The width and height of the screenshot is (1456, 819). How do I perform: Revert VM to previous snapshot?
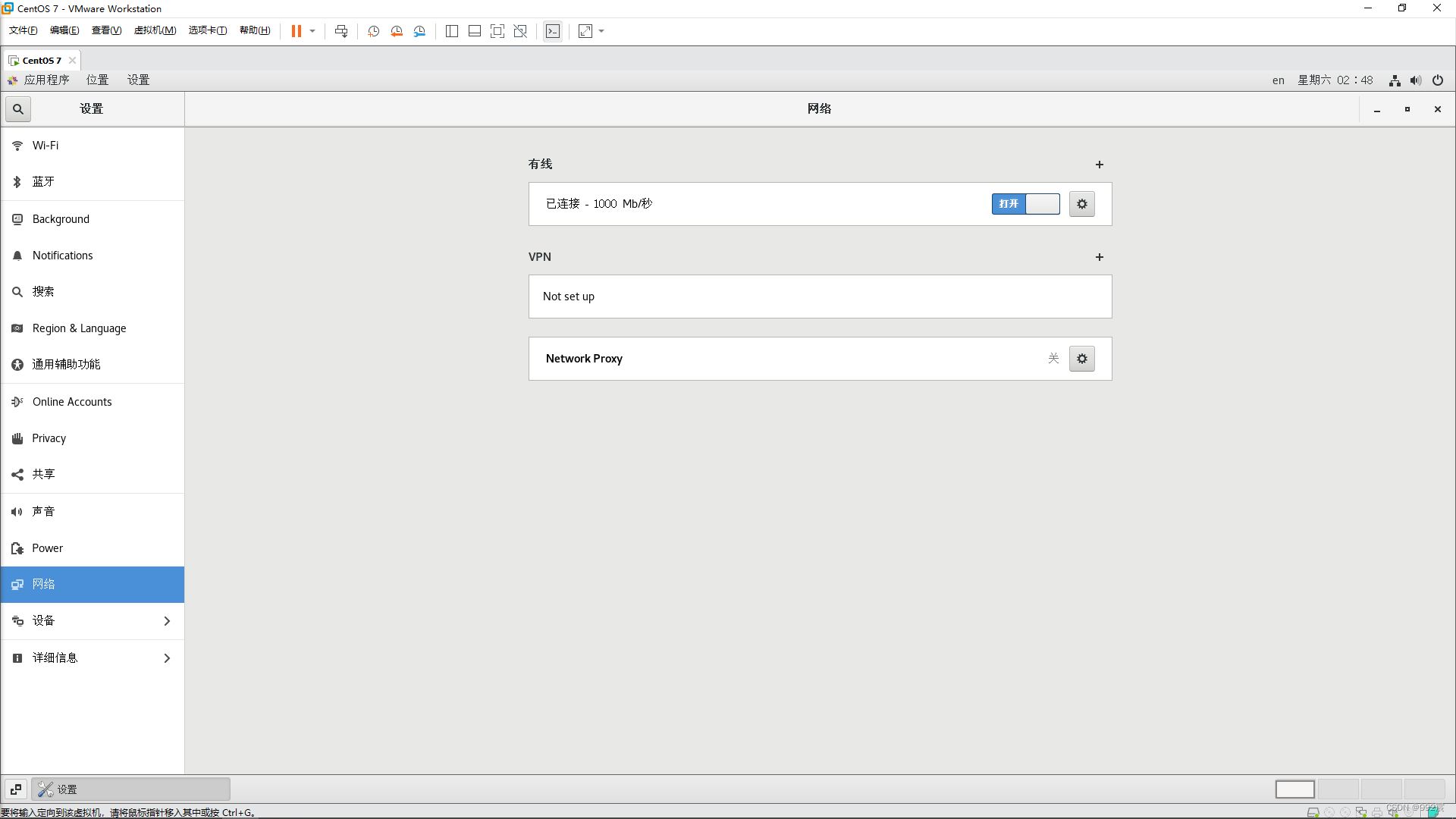(x=397, y=31)
